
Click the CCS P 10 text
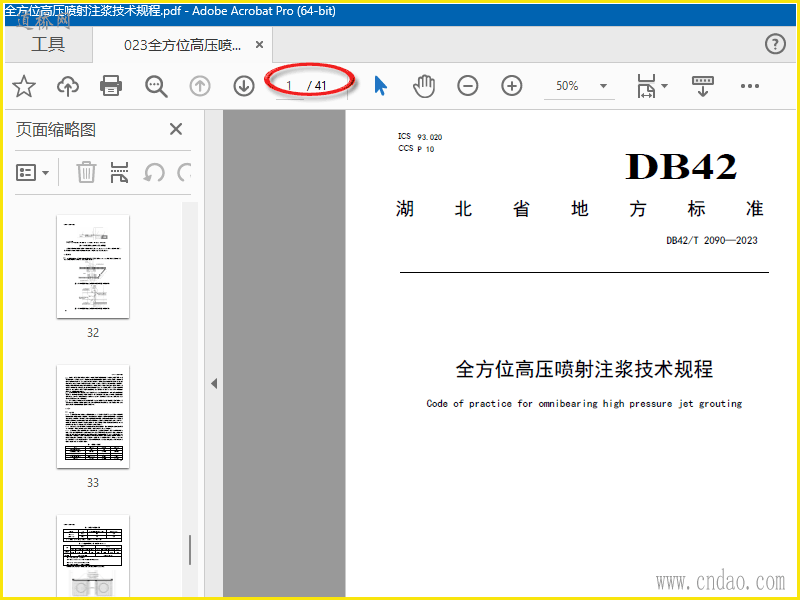[x=416, y=148]
